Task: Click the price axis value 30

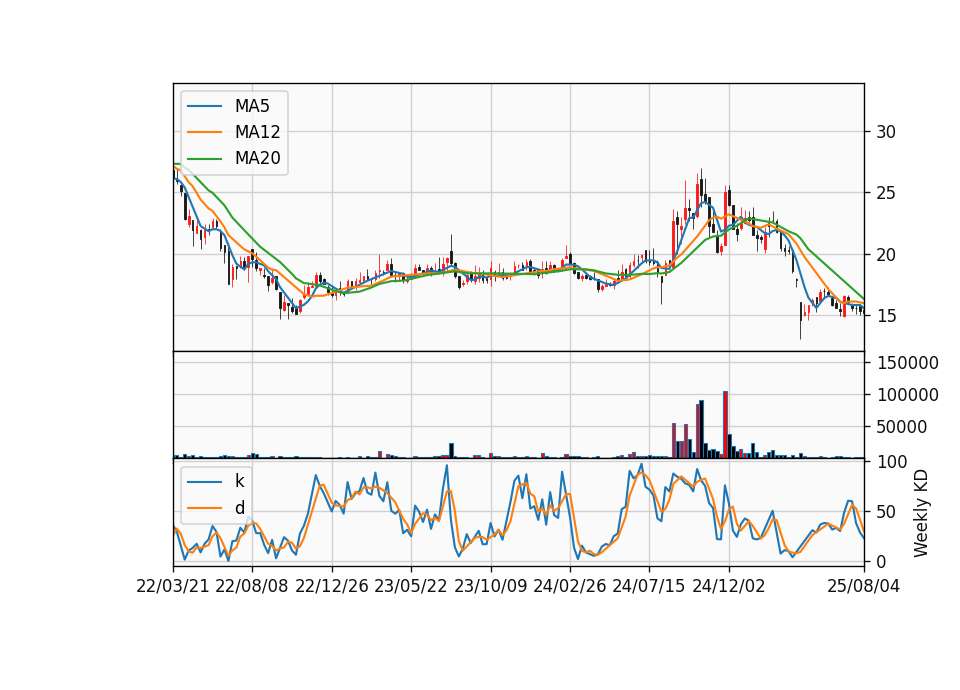Action: coord(885,132)
